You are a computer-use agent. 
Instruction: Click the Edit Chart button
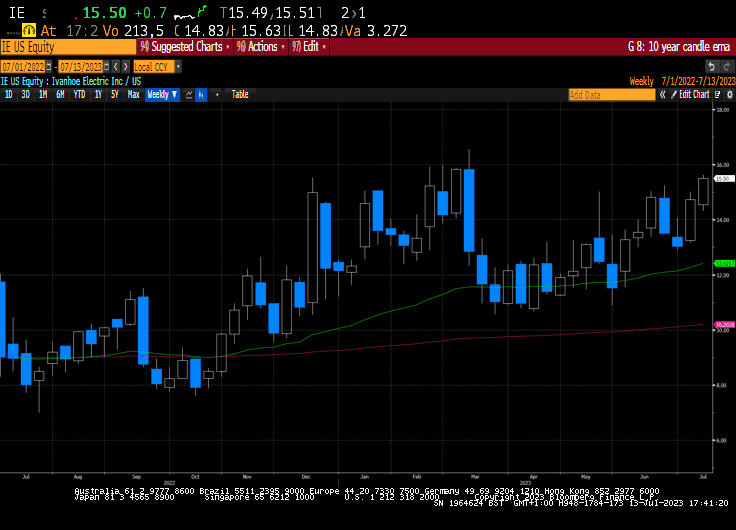(694, 94)
